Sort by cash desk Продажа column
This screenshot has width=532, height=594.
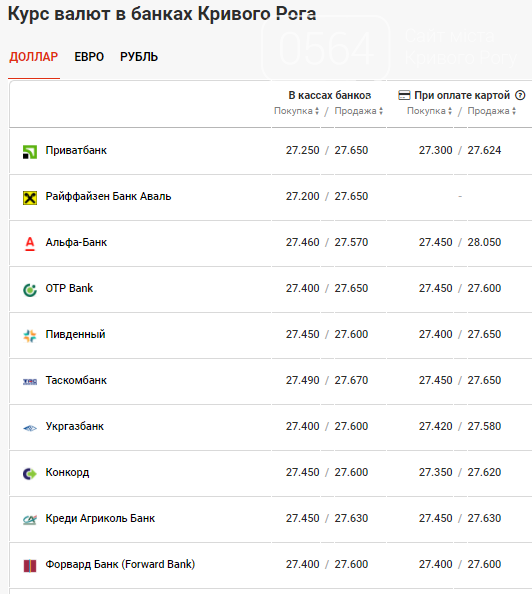358,111
